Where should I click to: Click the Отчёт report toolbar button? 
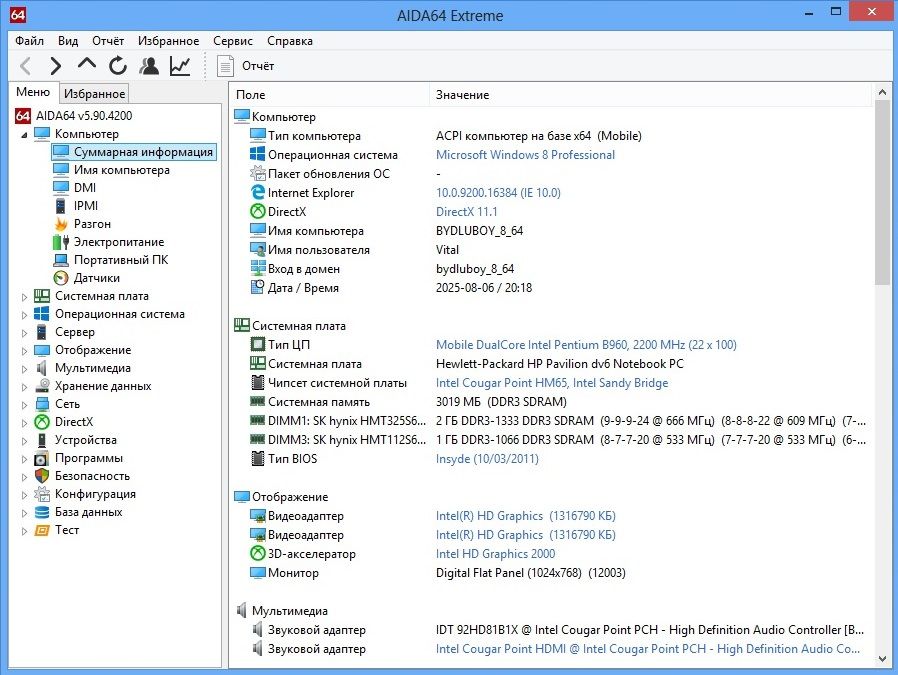pos(246,66)
